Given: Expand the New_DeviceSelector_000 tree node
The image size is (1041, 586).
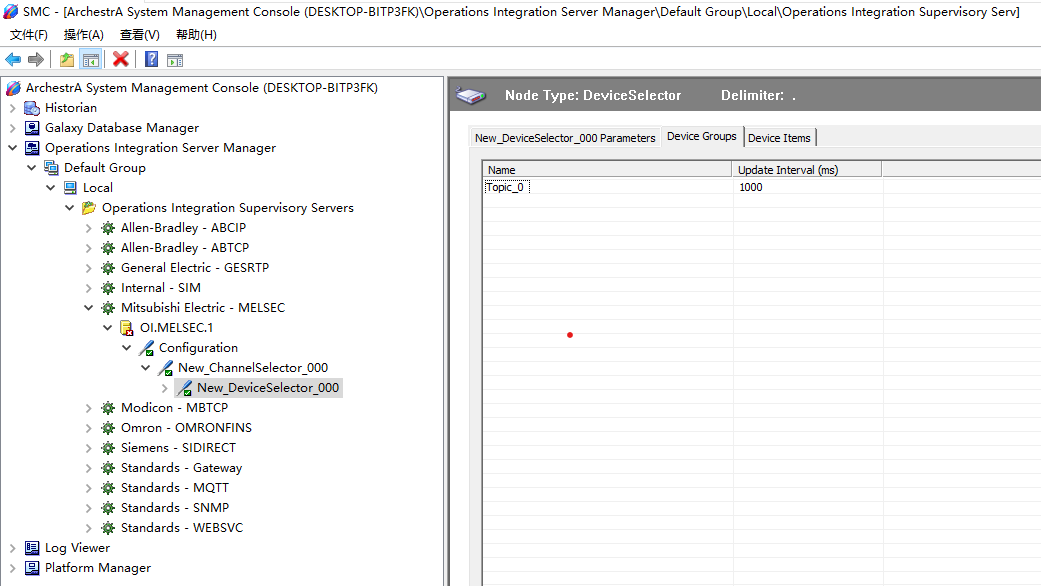Looking at the screenshot, I should 165,388.
